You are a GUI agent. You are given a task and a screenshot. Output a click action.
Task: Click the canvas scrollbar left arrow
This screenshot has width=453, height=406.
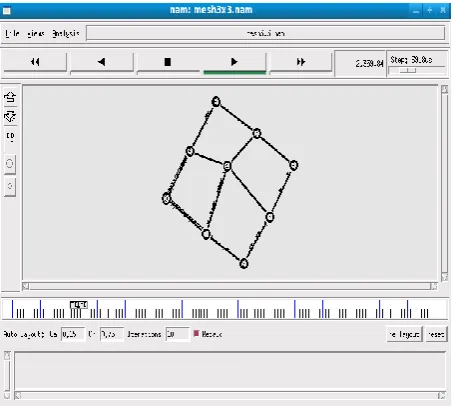(26, 286)
